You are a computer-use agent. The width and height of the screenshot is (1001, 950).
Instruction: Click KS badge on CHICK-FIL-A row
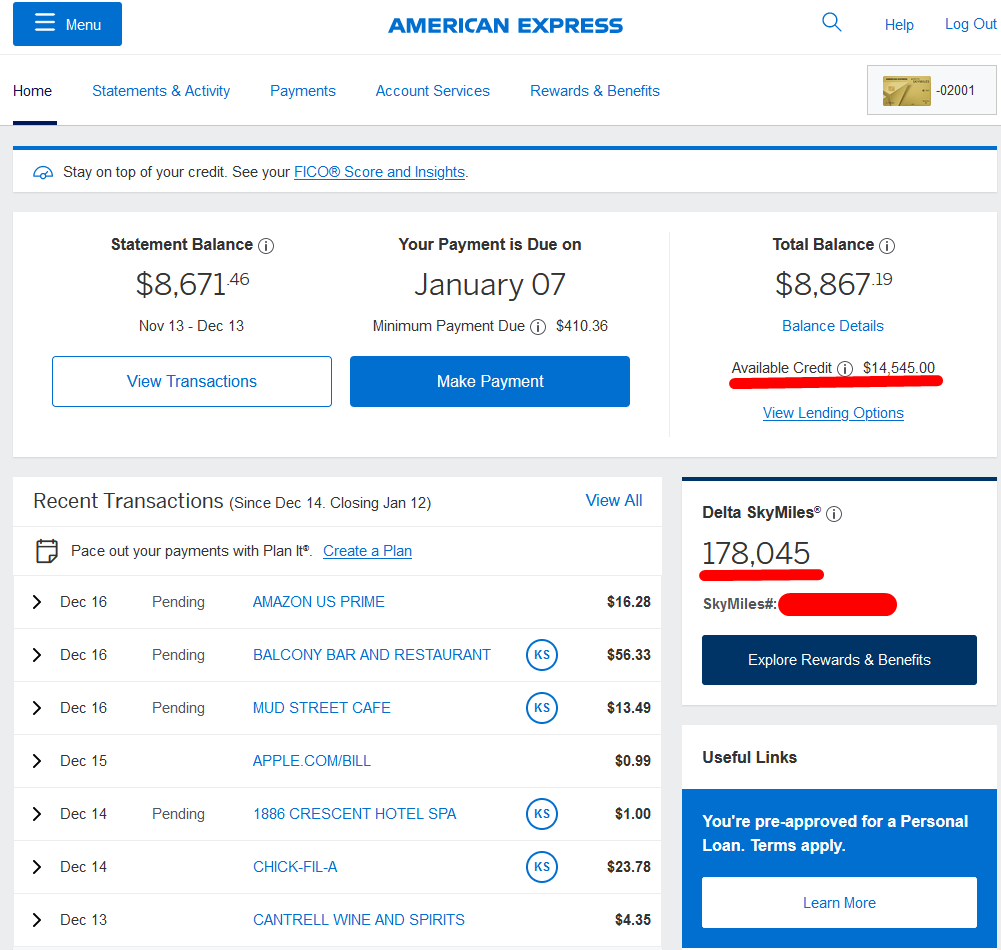coord(542,867)
